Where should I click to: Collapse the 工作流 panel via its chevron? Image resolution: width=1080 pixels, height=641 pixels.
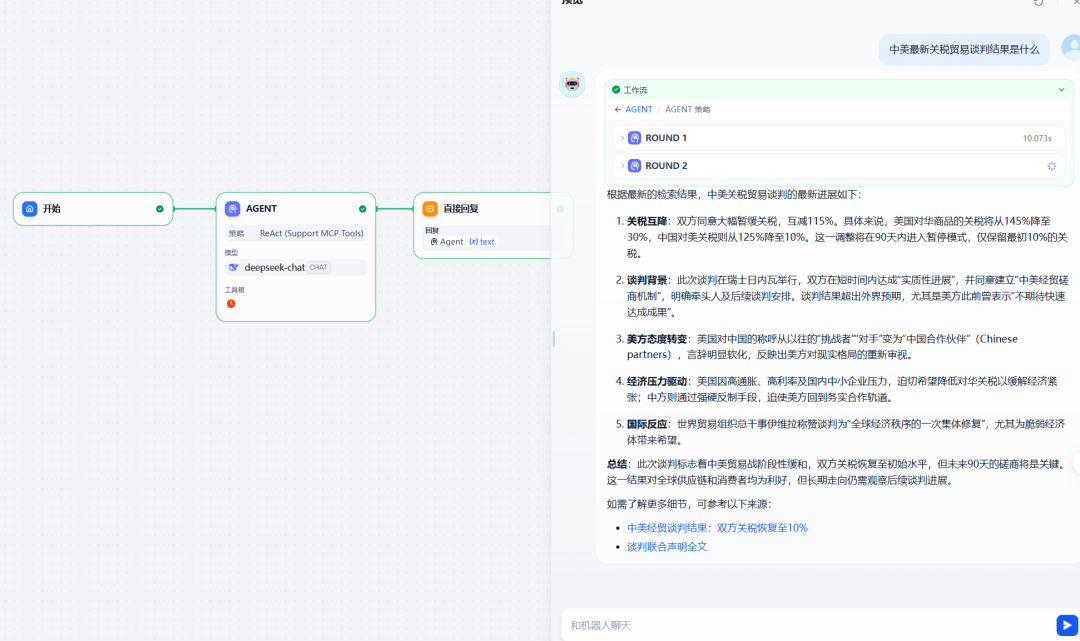[x=1062, y=89]
